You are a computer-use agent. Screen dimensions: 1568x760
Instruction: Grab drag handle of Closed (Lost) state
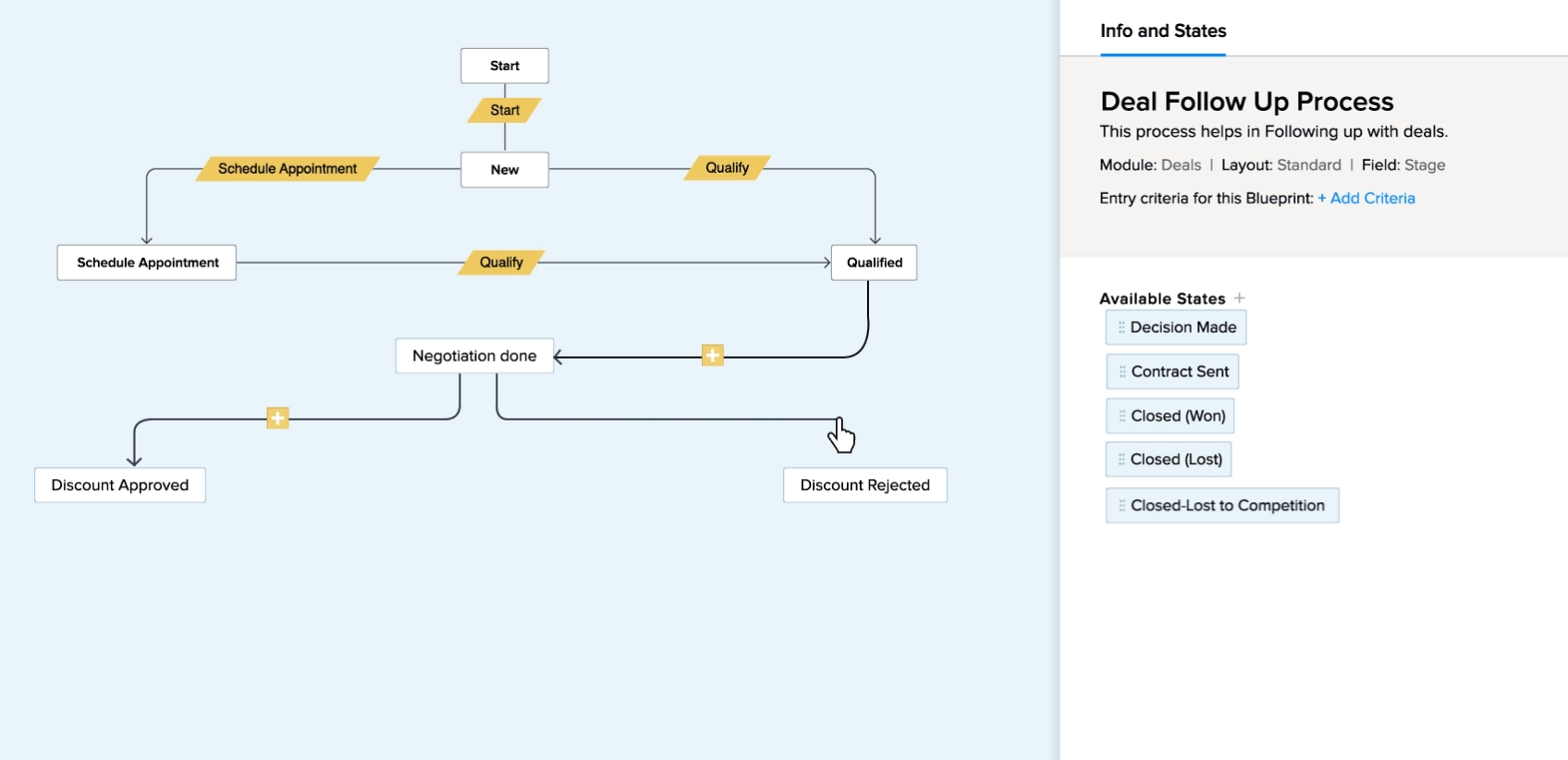[x=1121, y=460]
